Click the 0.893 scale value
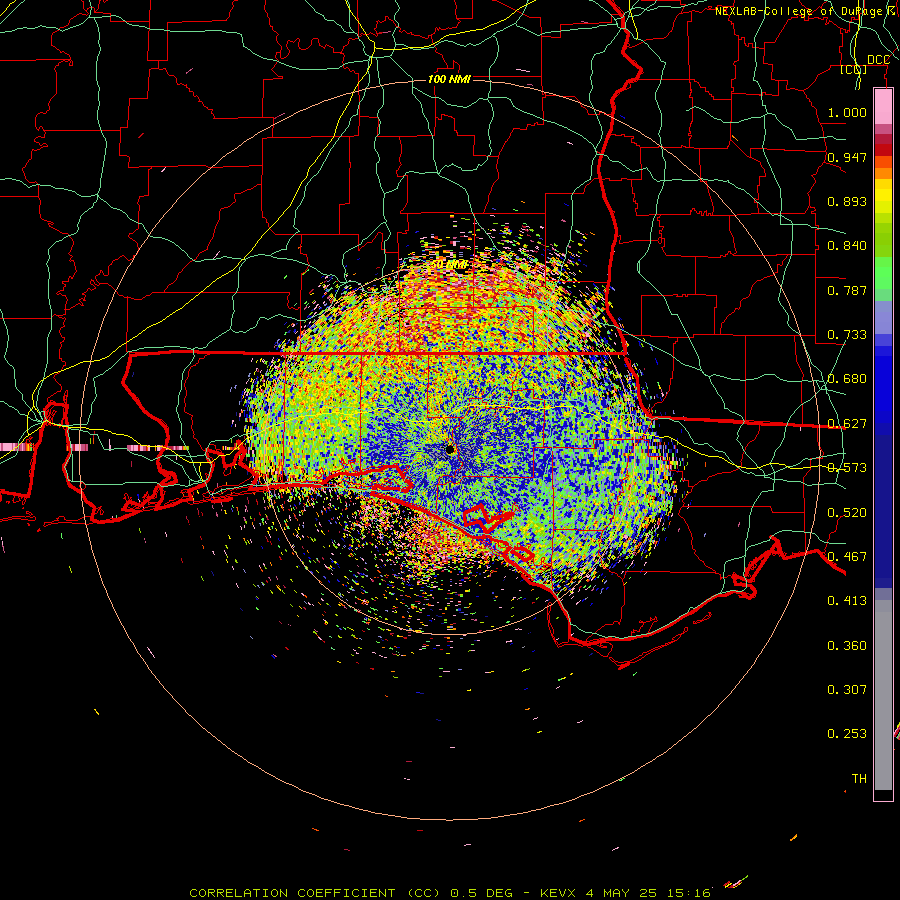Image resolution: width=900 pixels, height=900 pixels. click(847, 201)
